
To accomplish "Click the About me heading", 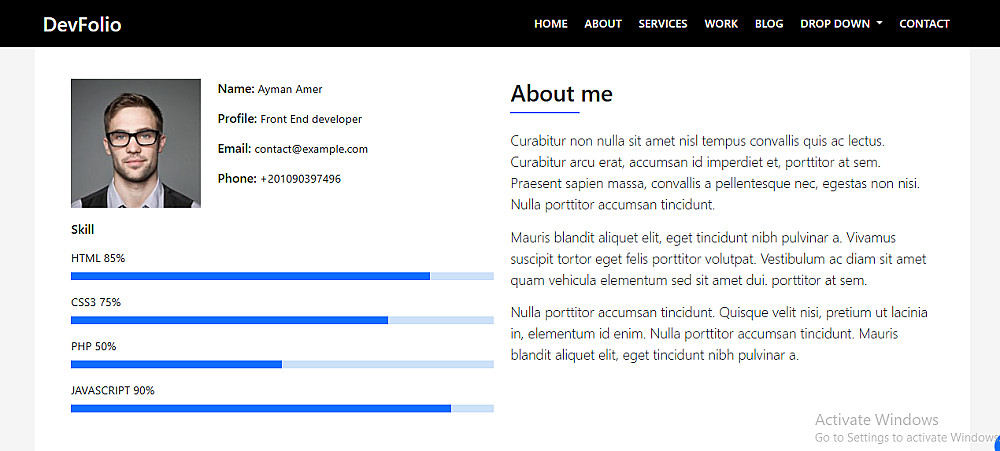I will click(561, 94).
